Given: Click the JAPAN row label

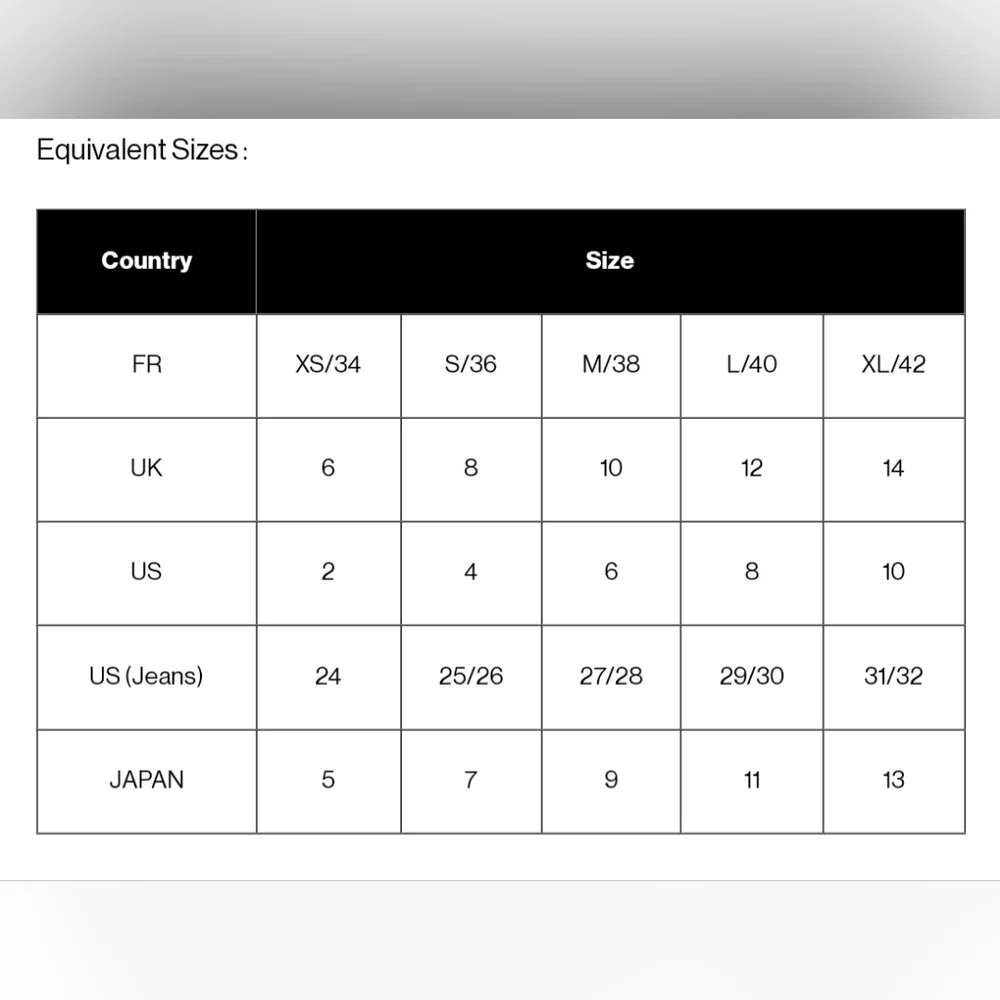Looking at the screenshot, I should click(146, 780).
